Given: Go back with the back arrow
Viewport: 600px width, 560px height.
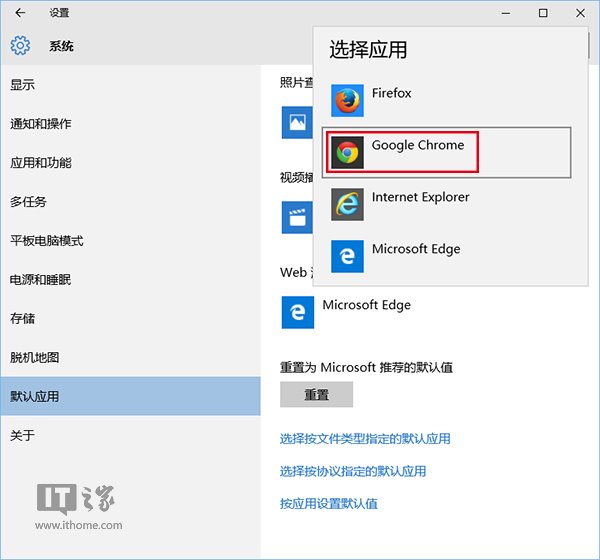Looking at the screenshot, I should [21, 13].
